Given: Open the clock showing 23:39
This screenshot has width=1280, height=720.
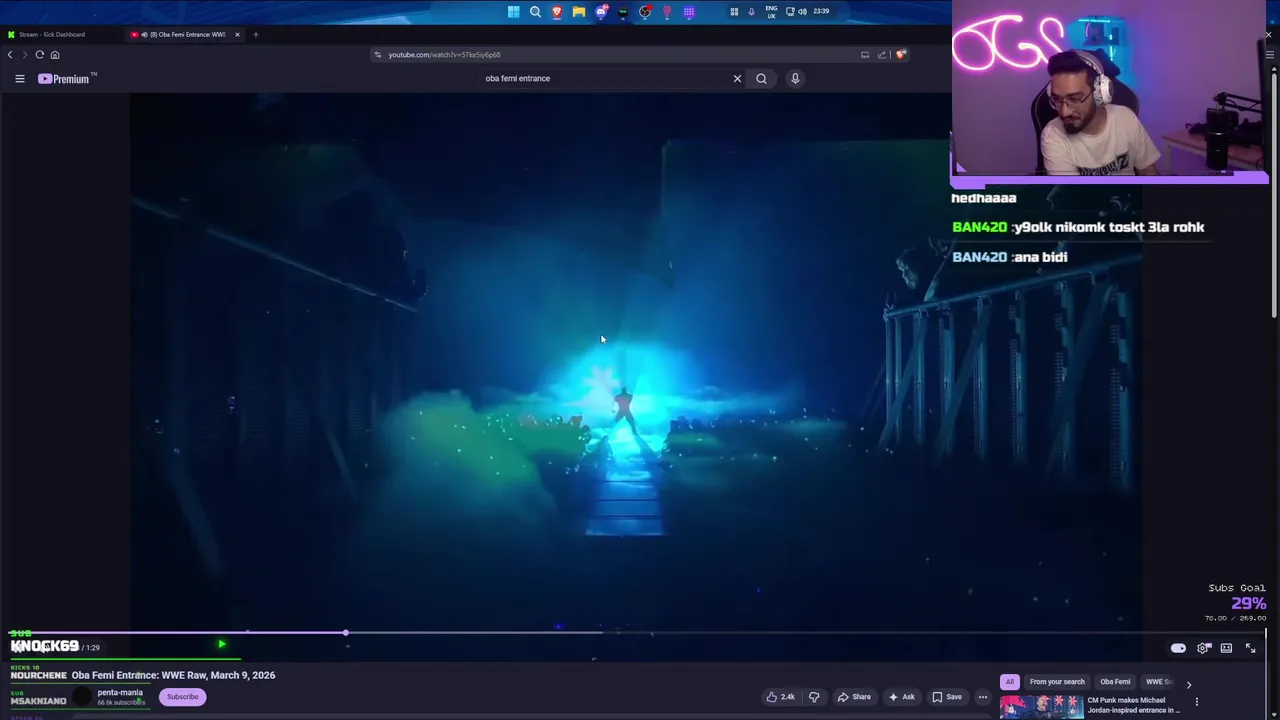Looking at the screenshot, I should 821,11.
